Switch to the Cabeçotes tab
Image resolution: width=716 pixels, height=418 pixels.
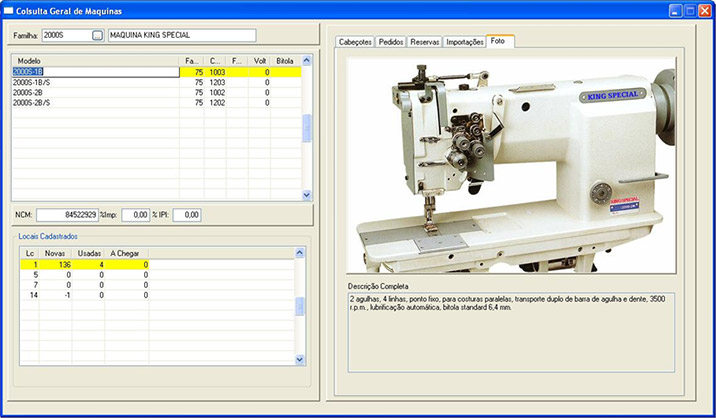coord(355,42)
